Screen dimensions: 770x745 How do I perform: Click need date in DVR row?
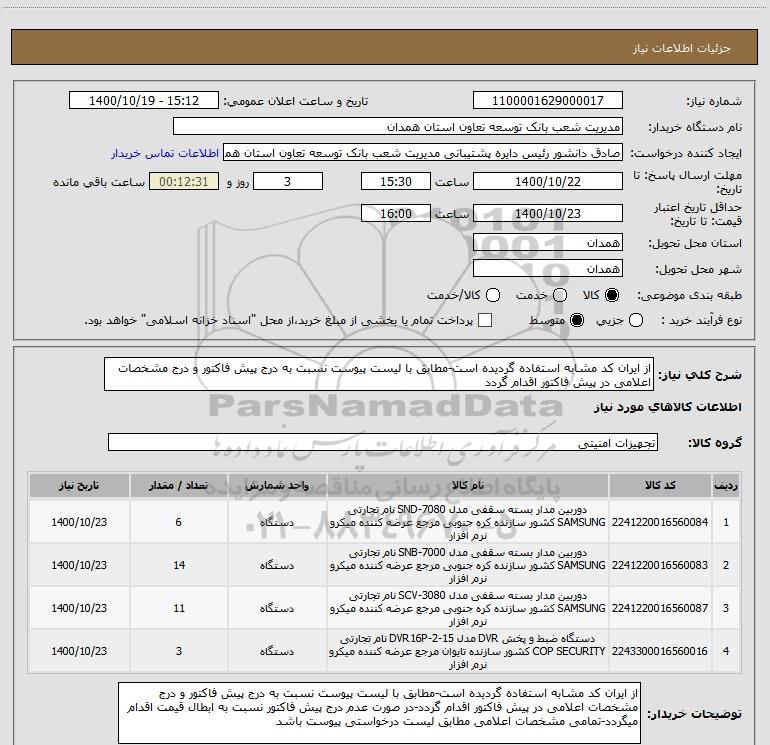(79, 651)
